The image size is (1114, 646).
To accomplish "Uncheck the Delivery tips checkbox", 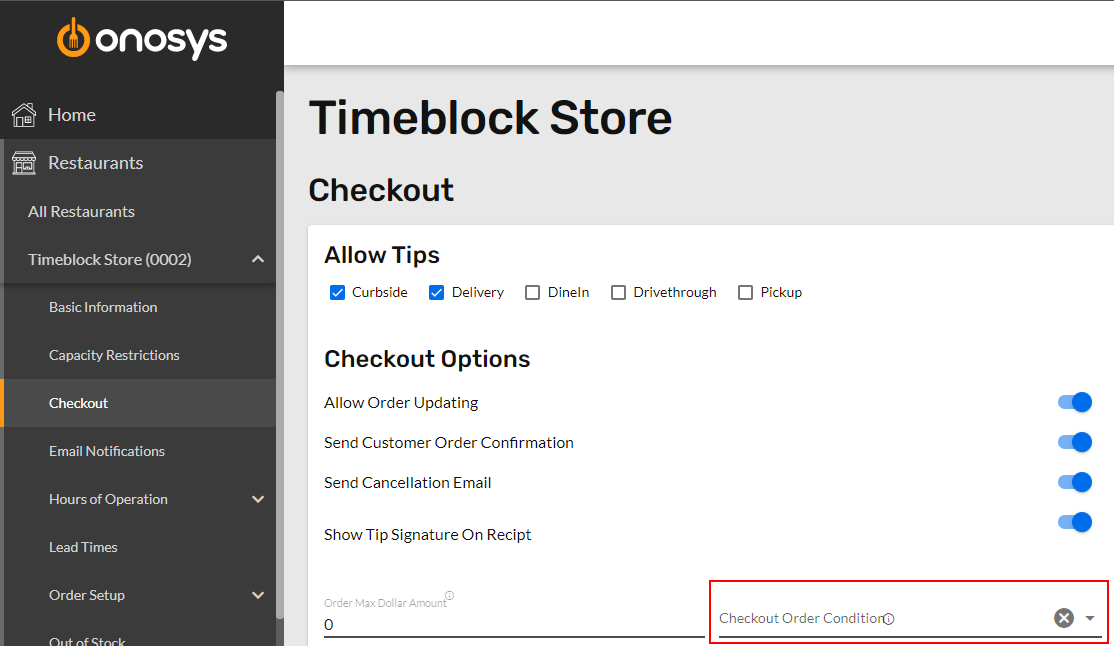I will pyautogui.click(x=436, y=293).
